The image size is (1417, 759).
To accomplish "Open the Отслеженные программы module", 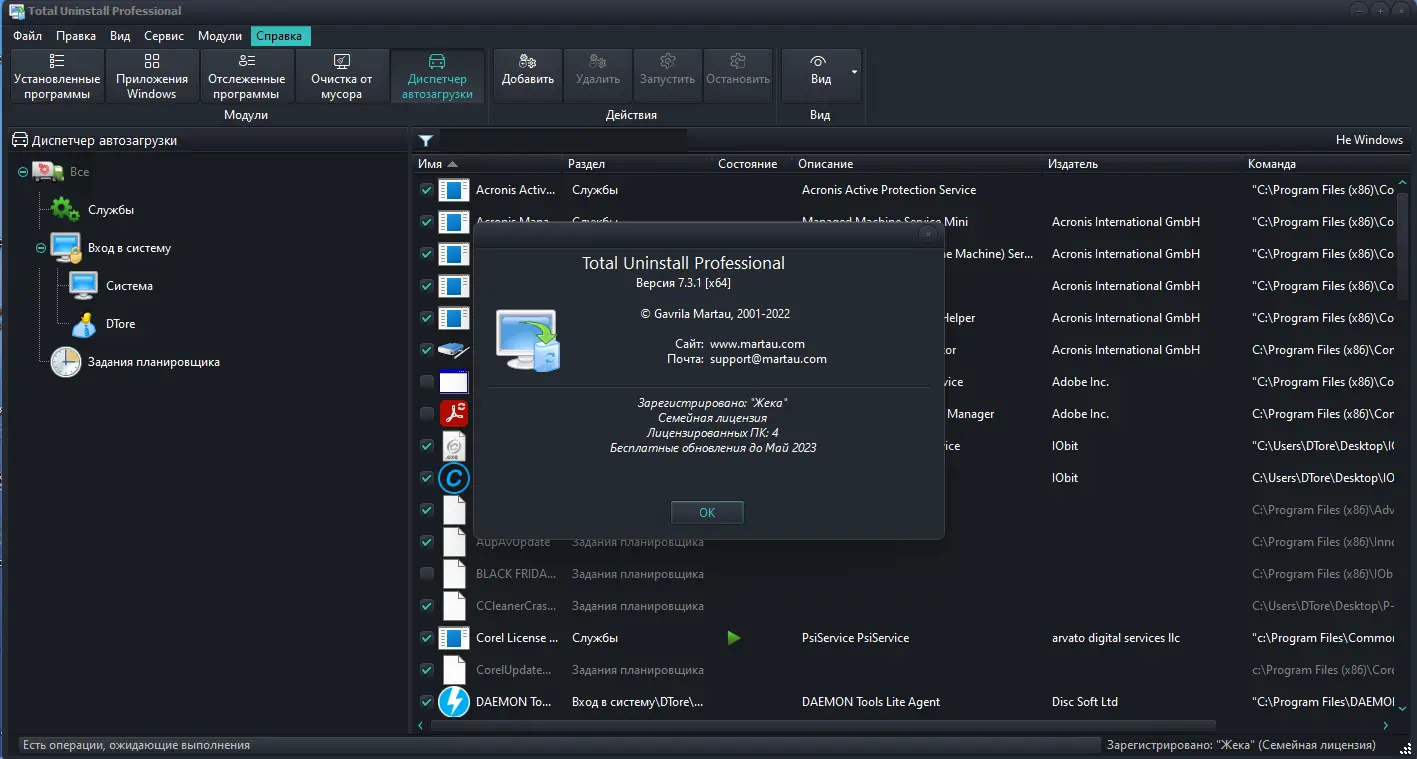I will point(247,76).
